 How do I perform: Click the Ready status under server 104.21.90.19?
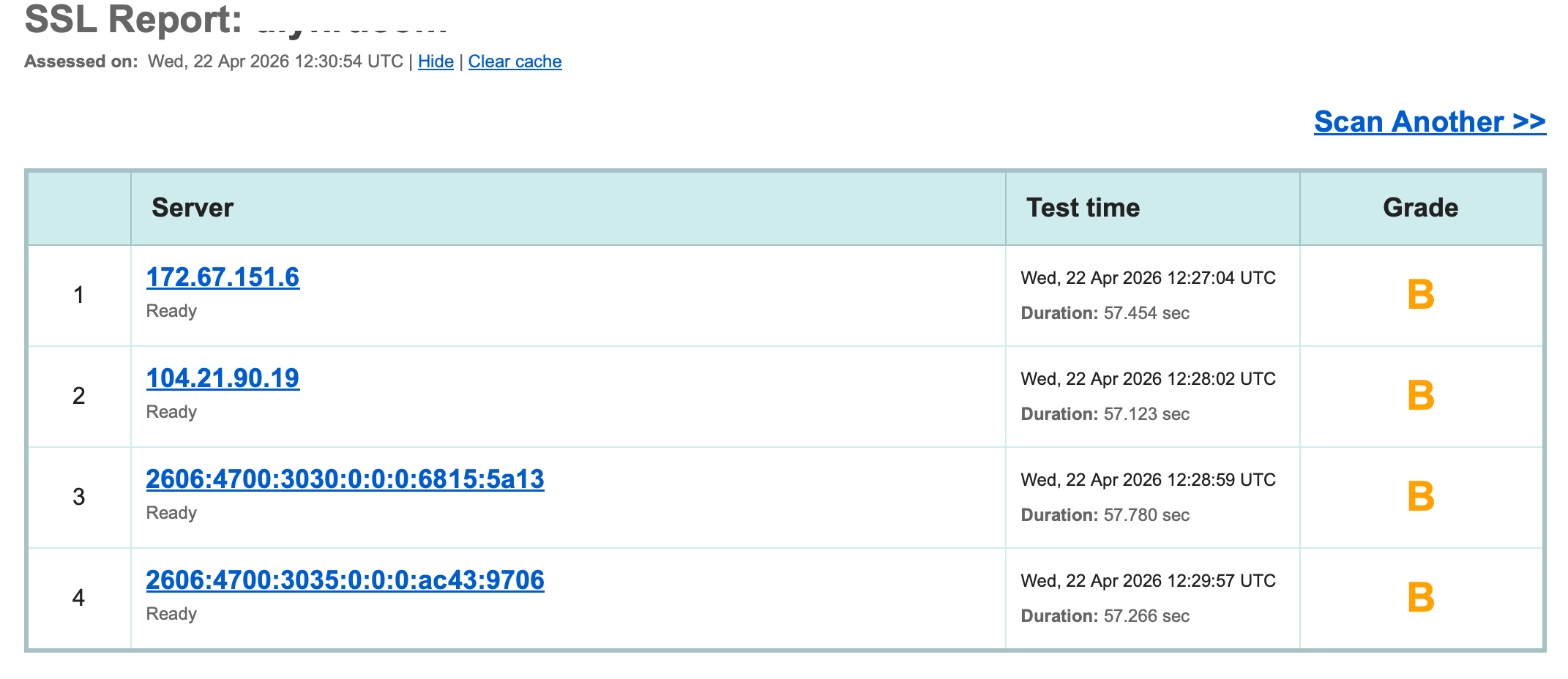coord(171,411)
